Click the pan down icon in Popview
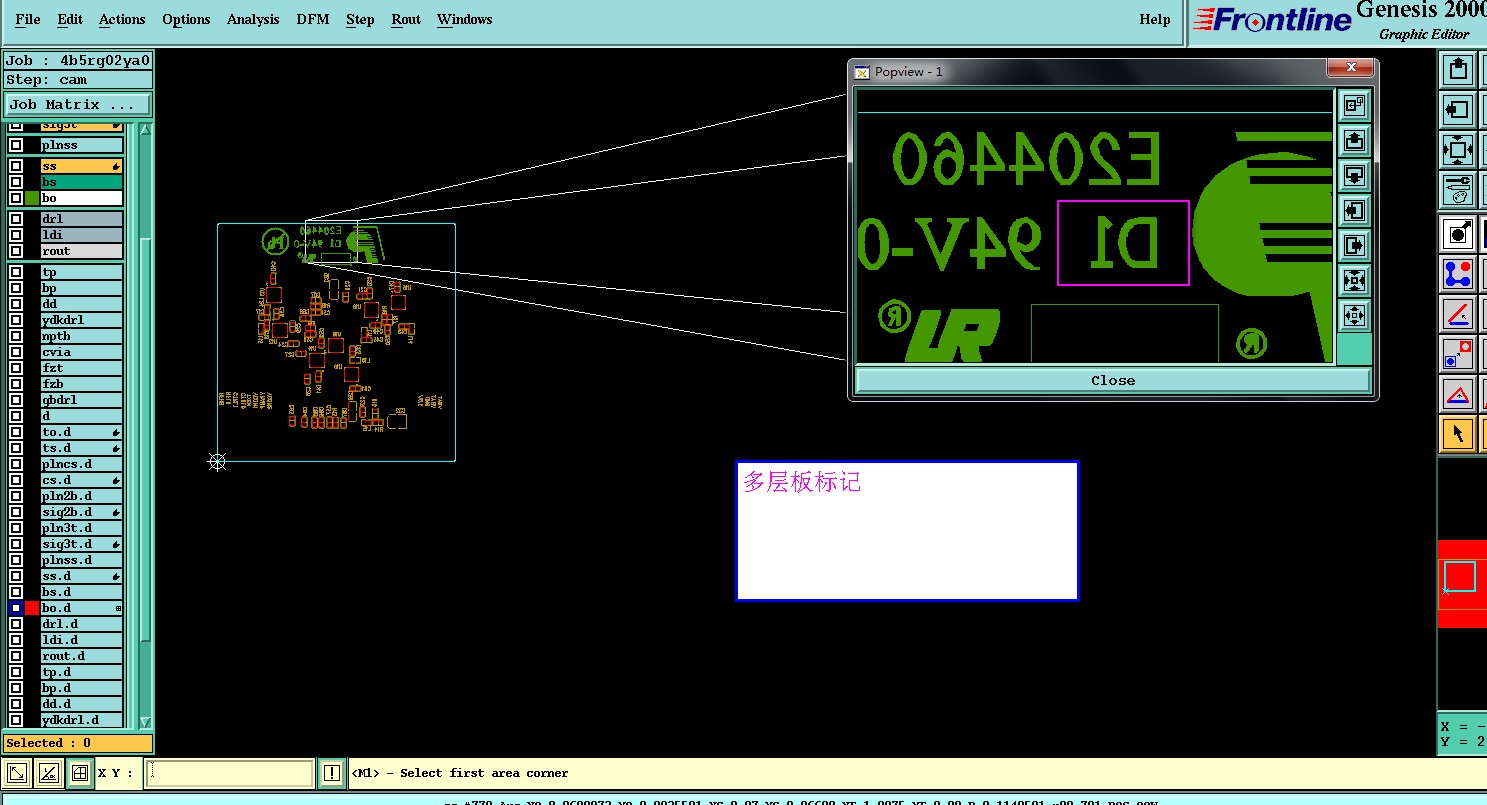1487x805 pixels. (1355, 176)
